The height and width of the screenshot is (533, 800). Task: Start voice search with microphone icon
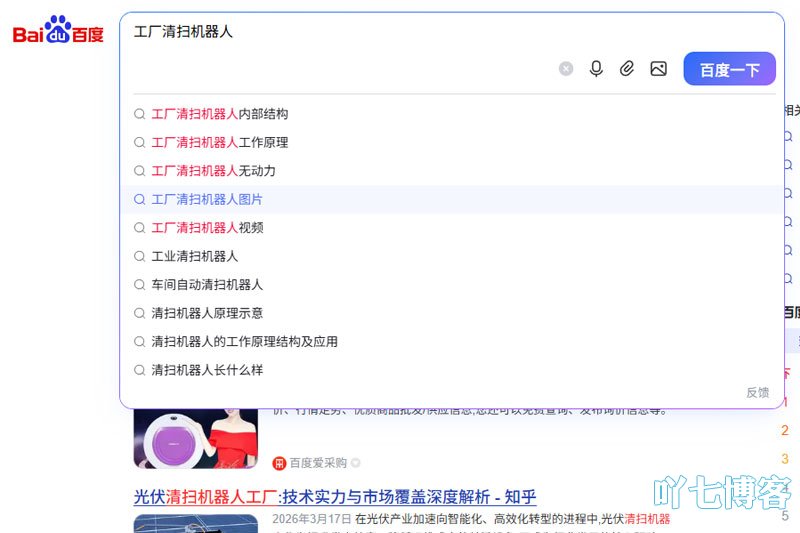[x=596, y=68]
